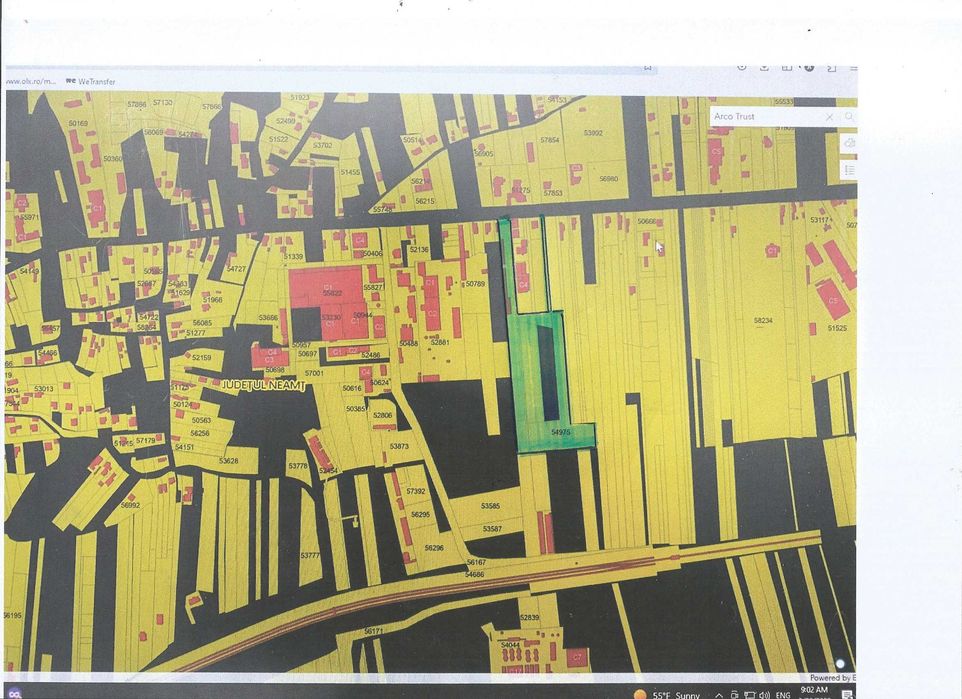The image size is (962, 699).
Task: Select parcel label 50666
Action: (x=647, y=221)
